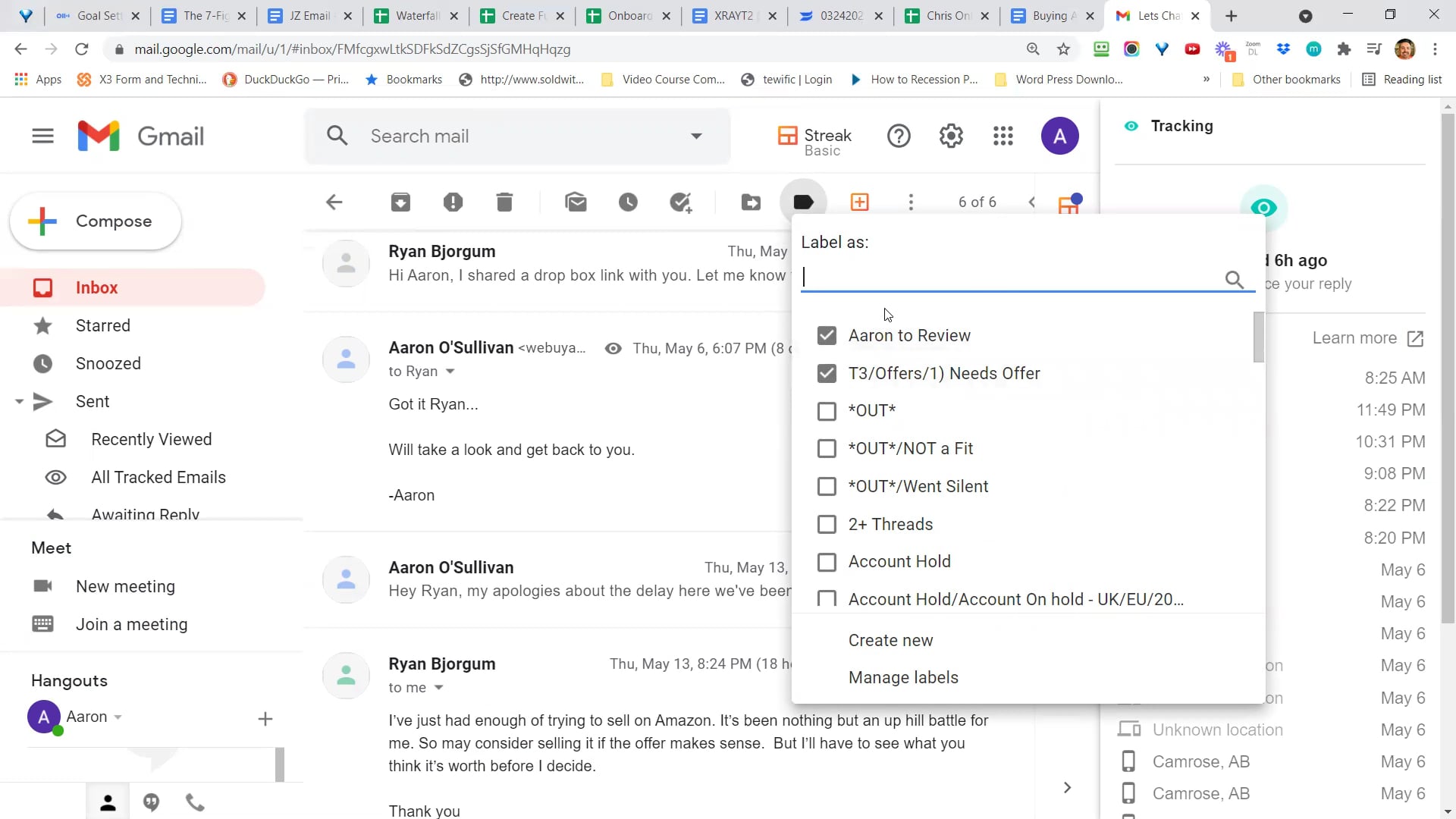The width and height of the screenshot is (1456, 819).
Task: Check the *OUT*/Went Silent label
Action: click(827, 487)
